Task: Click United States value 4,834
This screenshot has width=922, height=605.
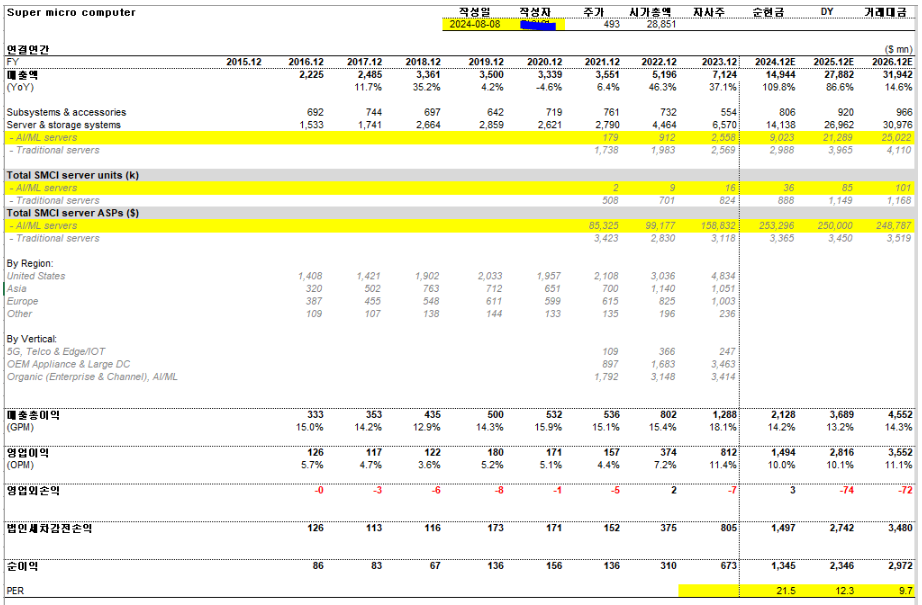Action: 723,276
